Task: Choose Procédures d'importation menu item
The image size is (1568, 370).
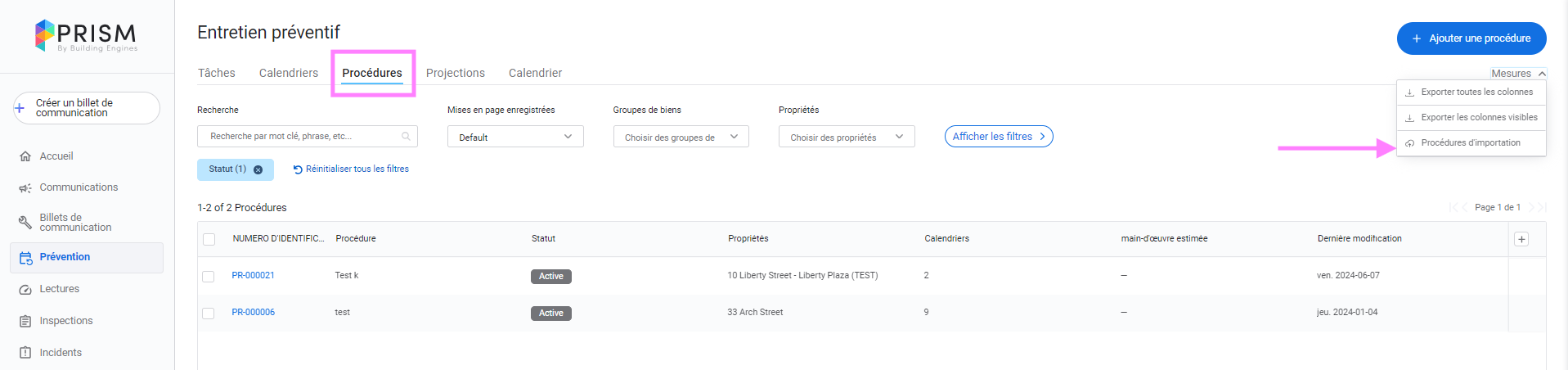Action: pos(1470,143)
